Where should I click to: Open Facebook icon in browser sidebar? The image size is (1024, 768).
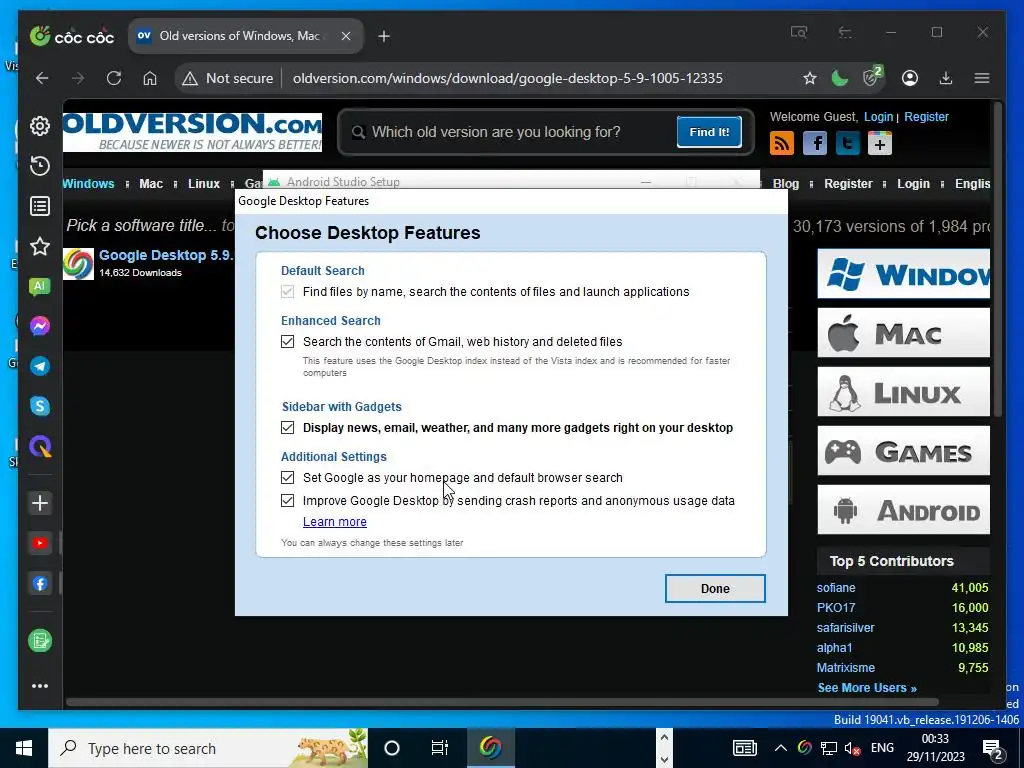point(40,584)
